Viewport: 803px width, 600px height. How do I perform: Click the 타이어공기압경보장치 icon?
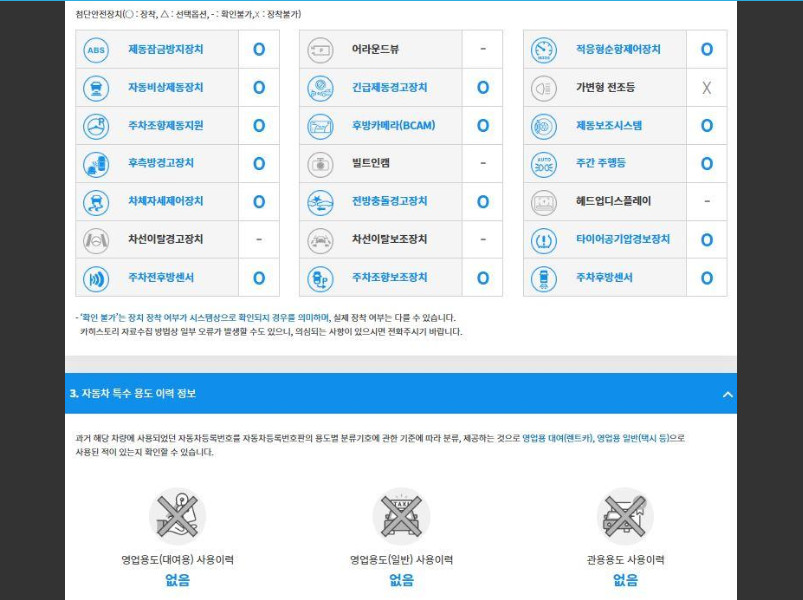544,239
